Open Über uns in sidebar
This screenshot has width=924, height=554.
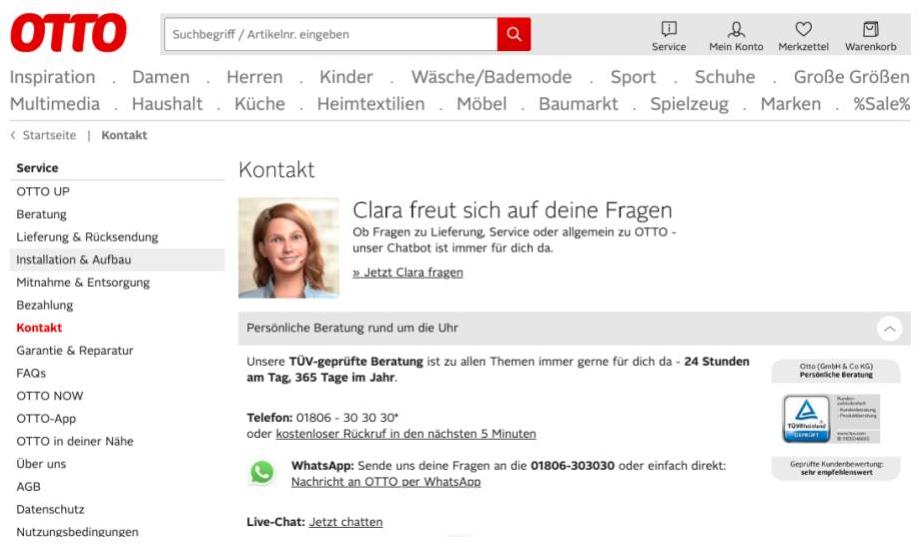41,464
